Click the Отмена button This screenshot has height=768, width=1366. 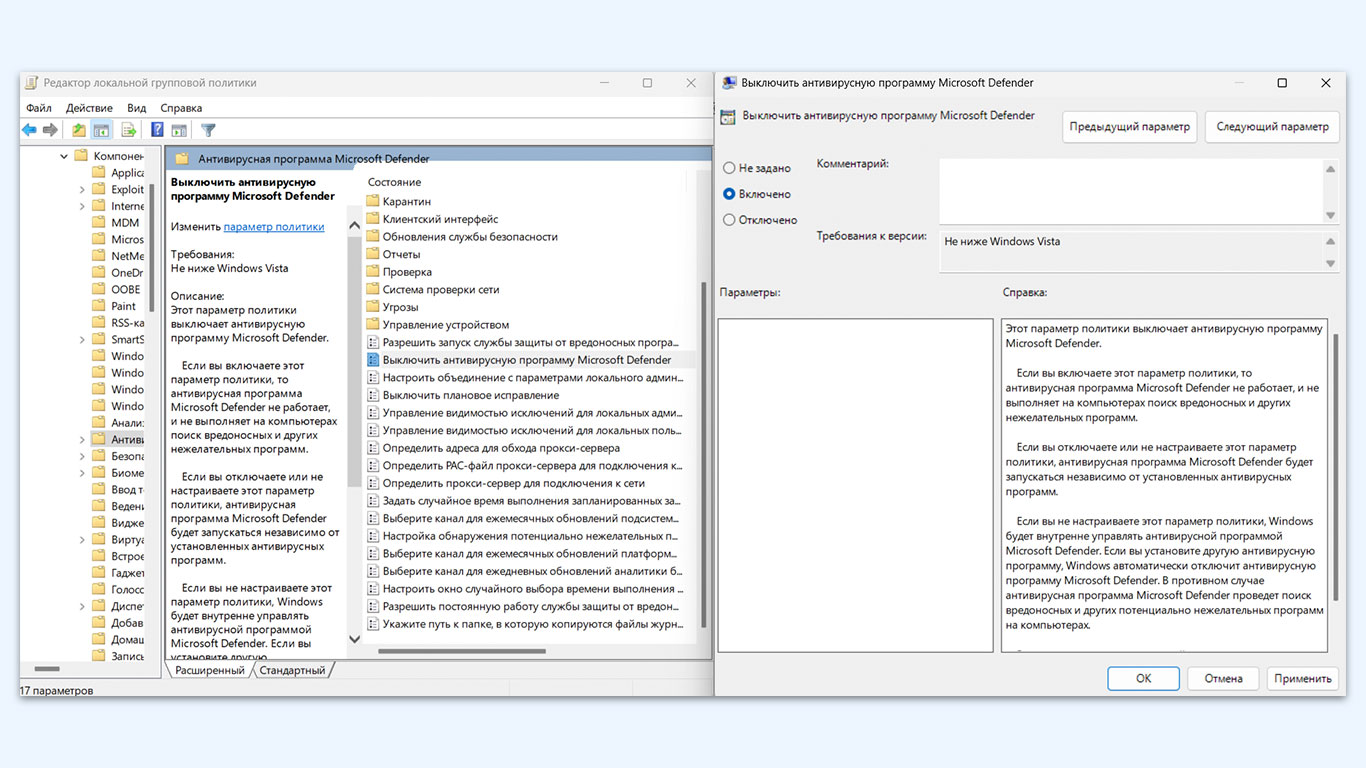[x=1223, y=678]
